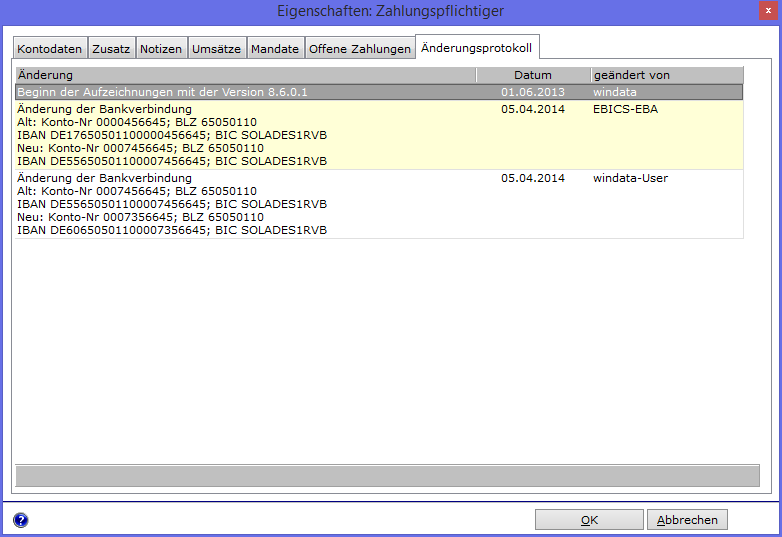Select the line 'Alt: Konto-Nr 0000456645'
Image resolution: width=782 pixels, height=537 pixels.
(137, 122)
